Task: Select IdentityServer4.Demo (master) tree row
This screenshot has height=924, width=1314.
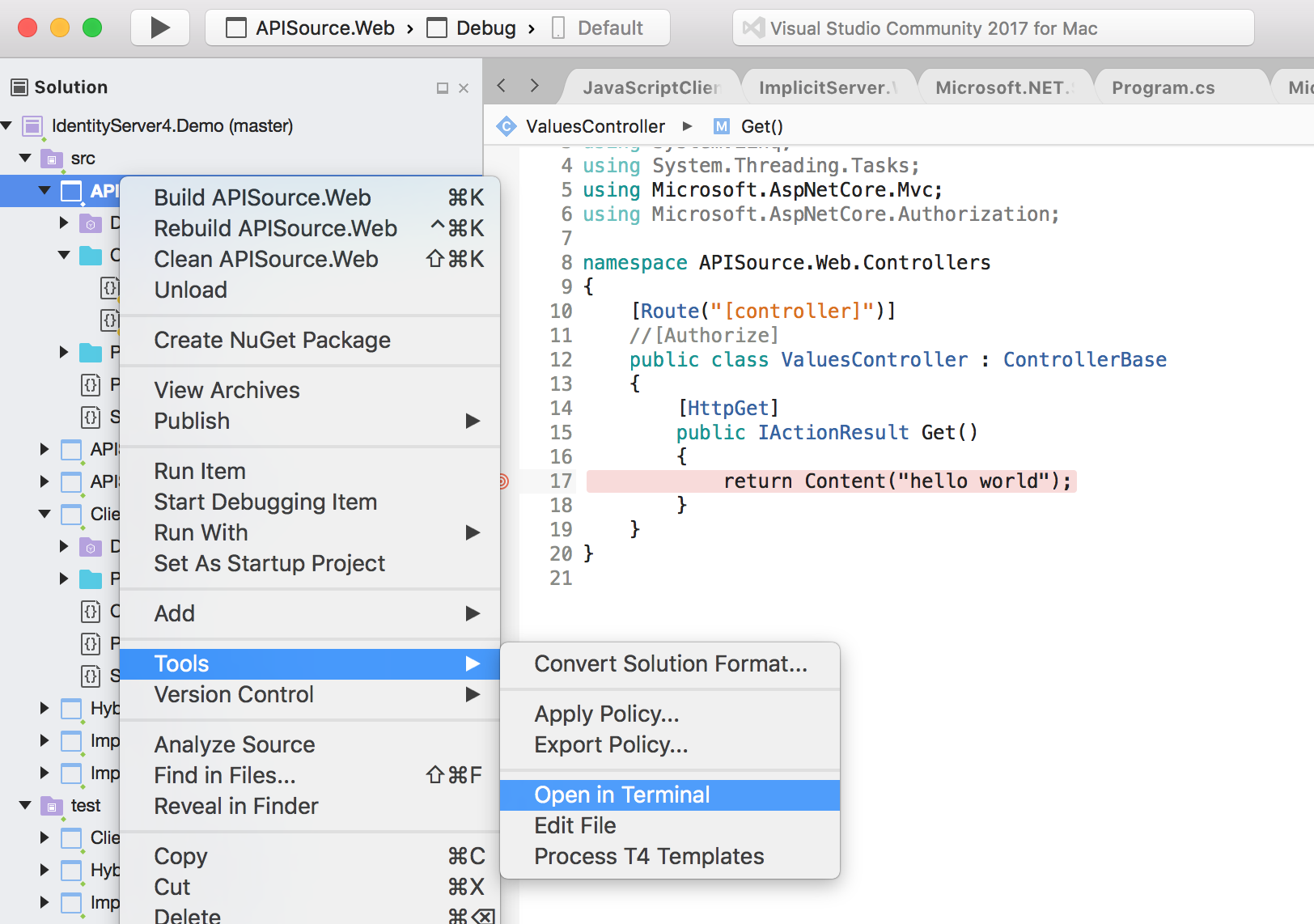Action: (241, 126)
